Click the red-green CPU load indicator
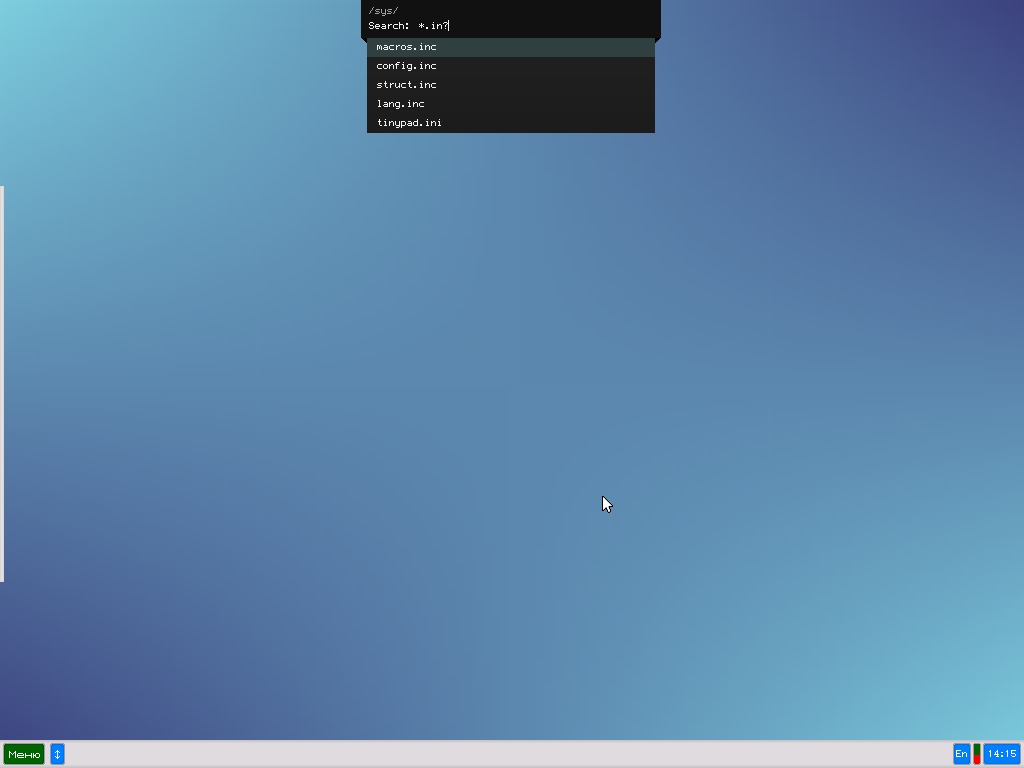 coord(977,754)
